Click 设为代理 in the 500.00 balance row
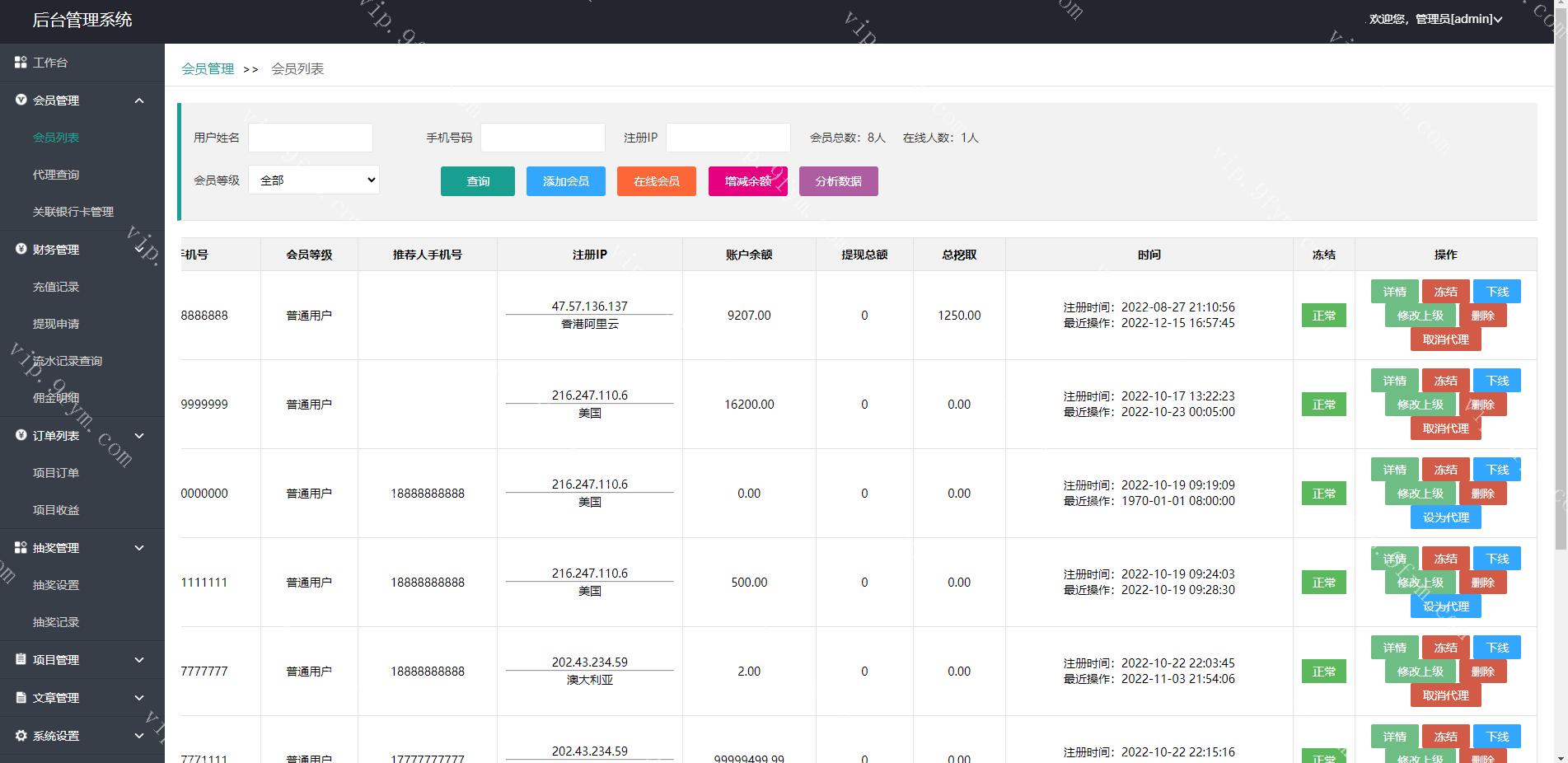 [1445, 606]
